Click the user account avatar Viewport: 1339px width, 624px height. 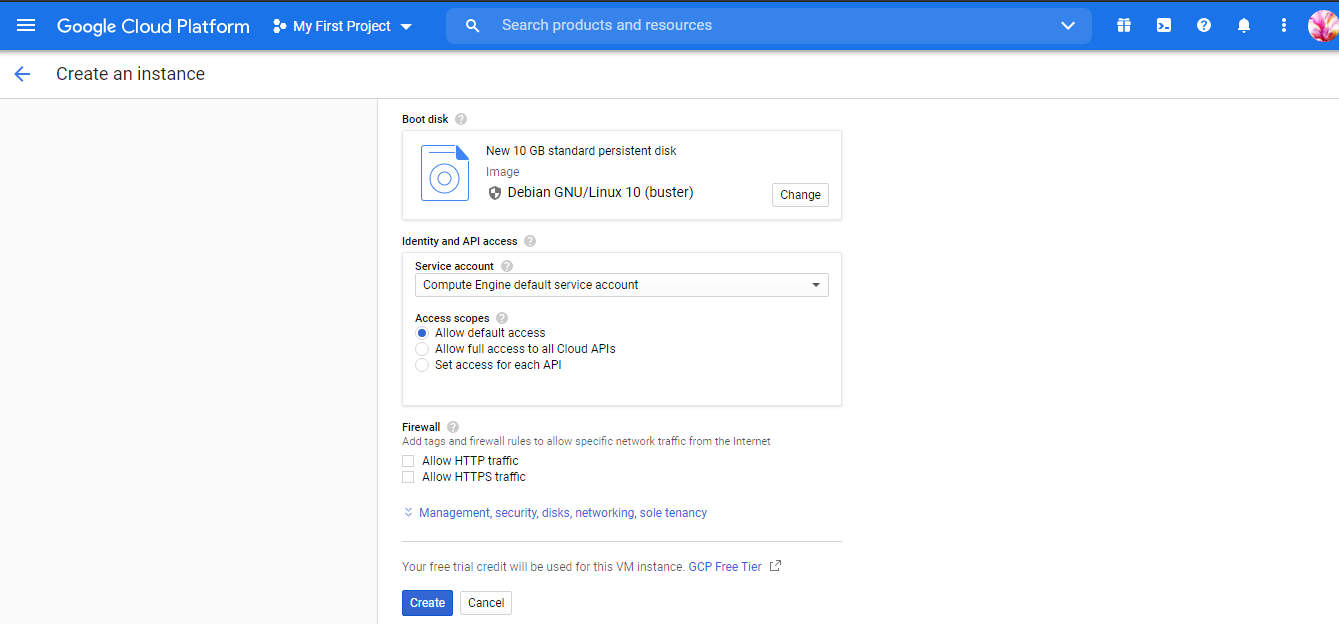[1322, 26]
